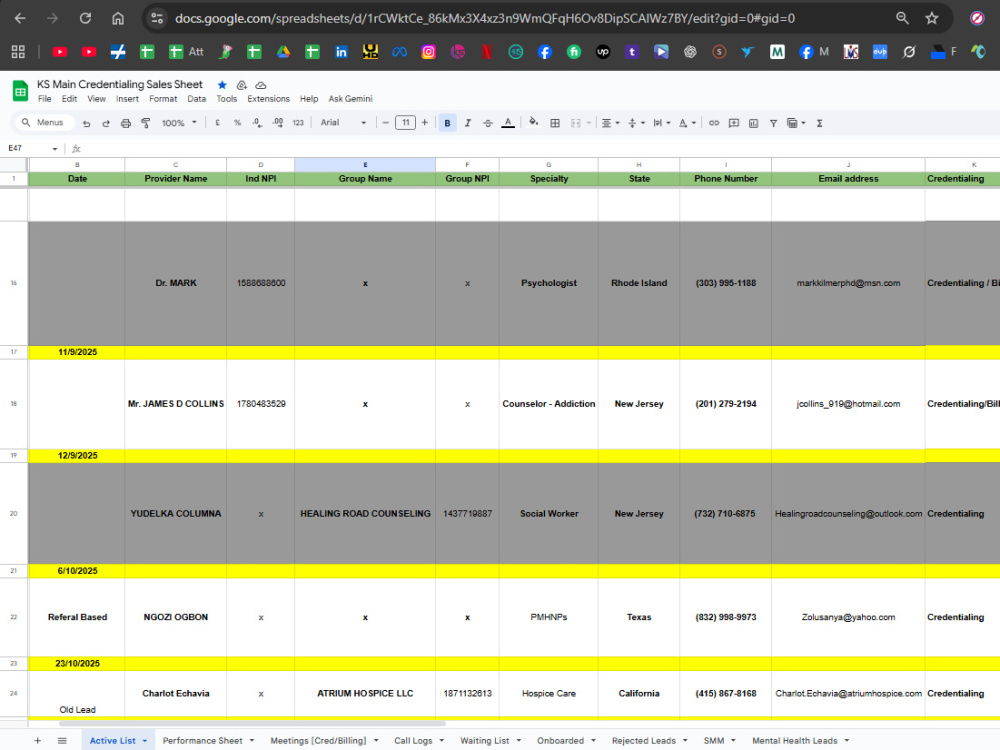The height and width of the screenshot is (750, 1000).
Task: Open the Data menu
Action: point(196,99)
